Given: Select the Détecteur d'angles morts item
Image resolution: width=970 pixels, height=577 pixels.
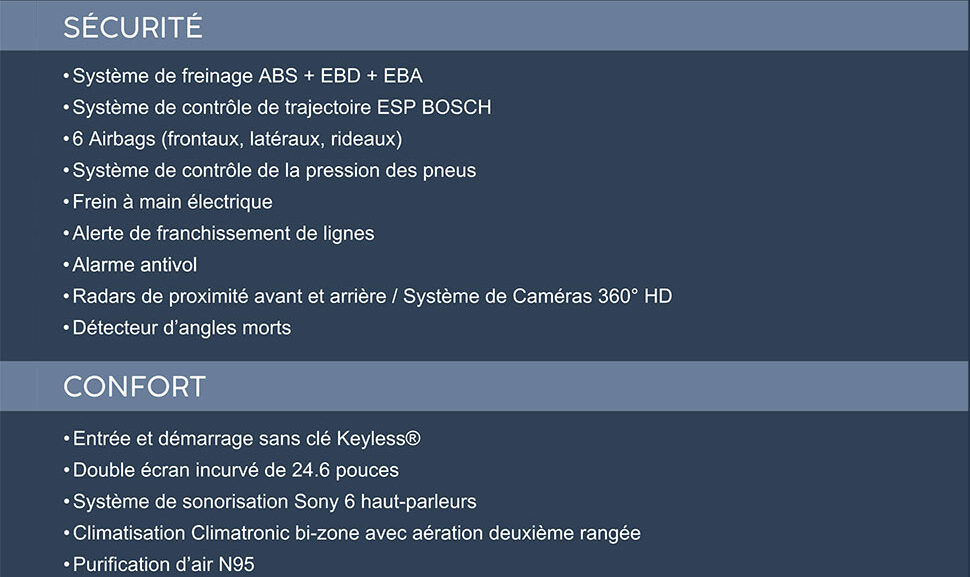Looking at the screenshot, I should 181,328.
